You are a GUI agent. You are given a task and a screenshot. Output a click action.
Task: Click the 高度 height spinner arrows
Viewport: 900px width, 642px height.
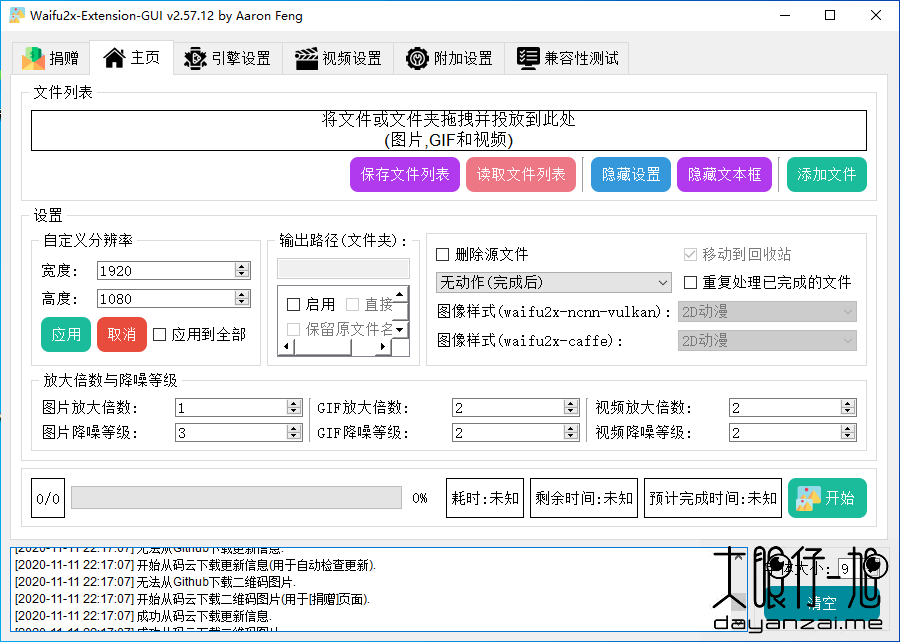point(242,298)
